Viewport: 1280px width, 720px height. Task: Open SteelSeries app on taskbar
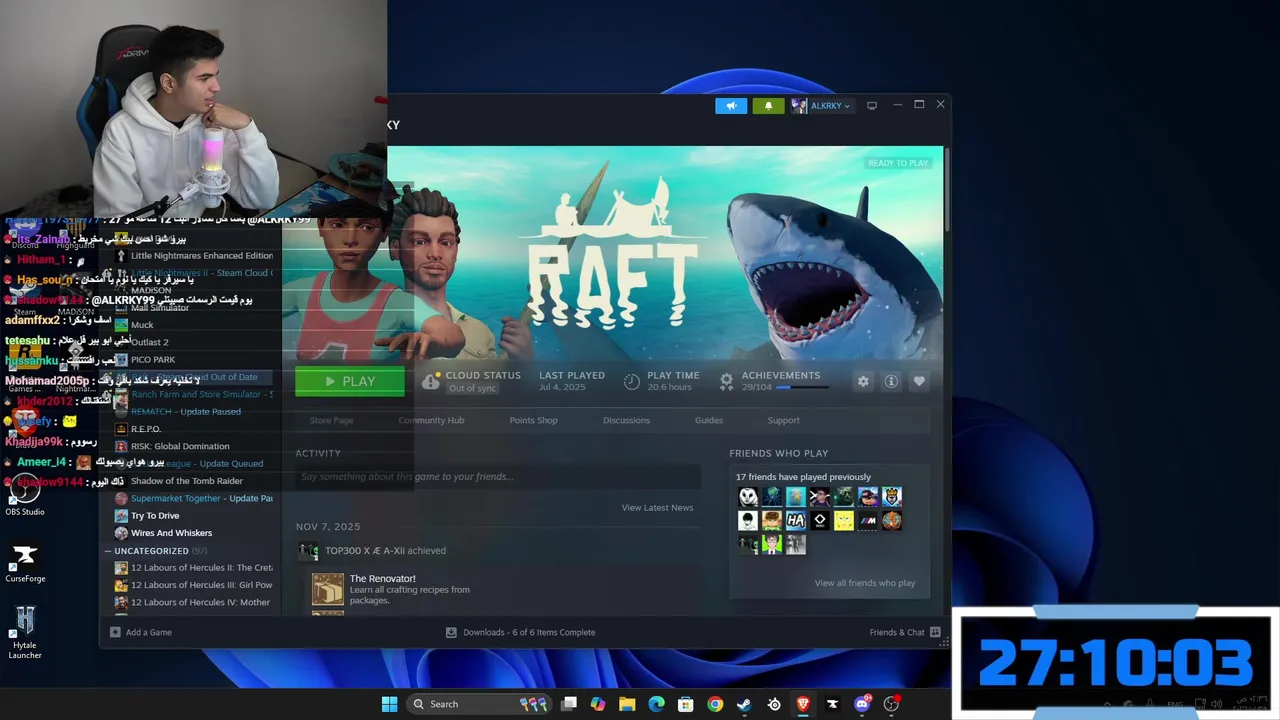[x=774, y=704]
